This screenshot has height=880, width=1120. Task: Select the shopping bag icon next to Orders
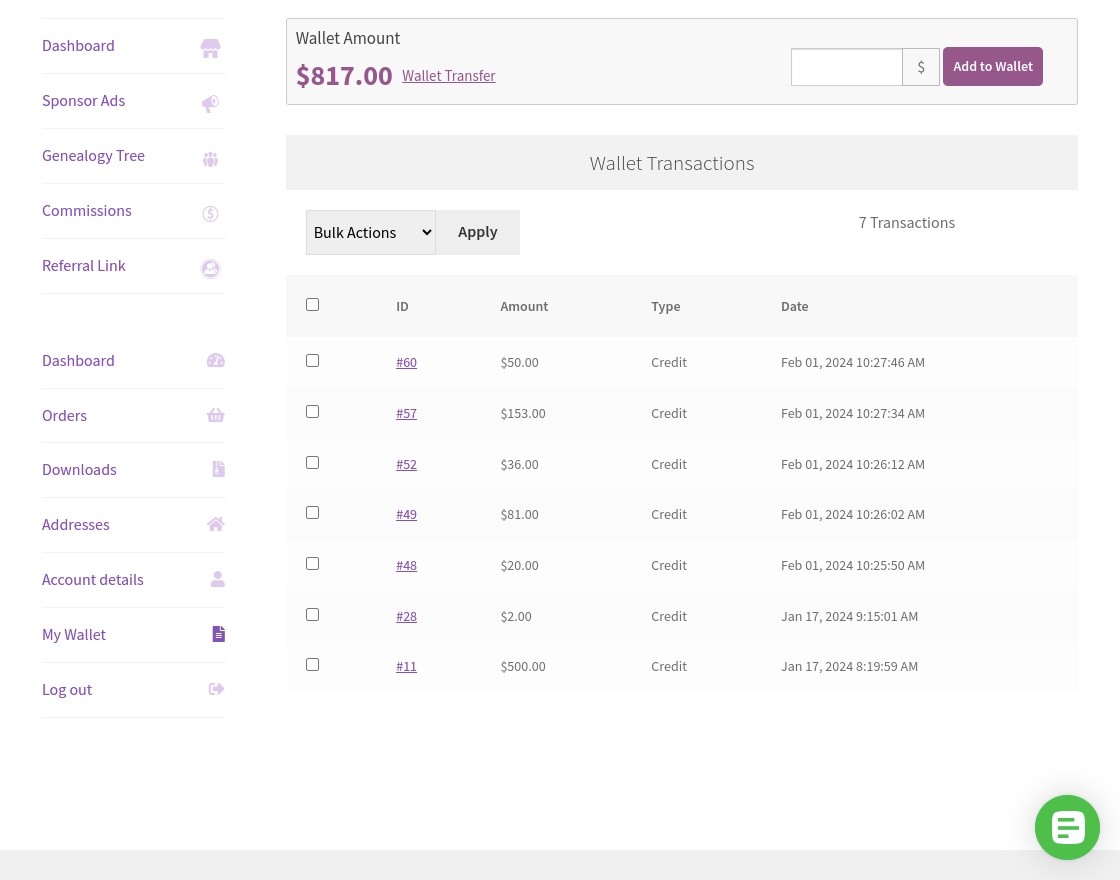(x=216, y=415)
